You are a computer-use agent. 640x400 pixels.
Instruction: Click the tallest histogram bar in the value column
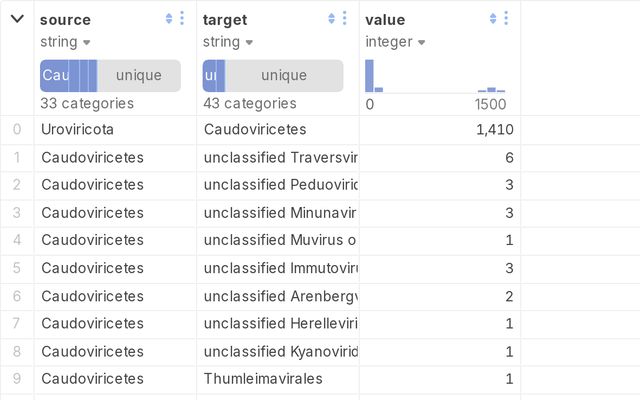[x=369, y=76]
